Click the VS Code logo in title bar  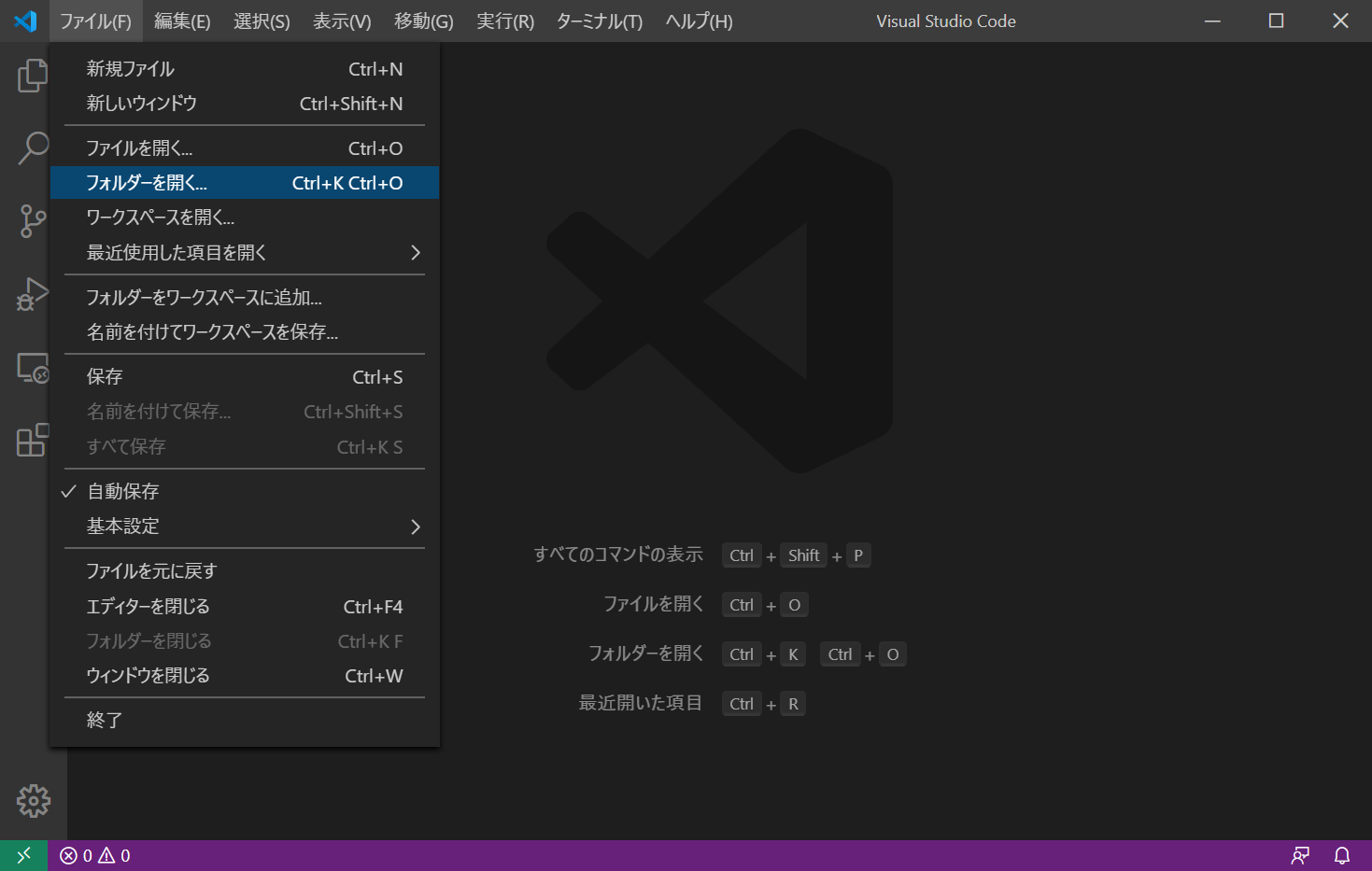coord(25,21)
